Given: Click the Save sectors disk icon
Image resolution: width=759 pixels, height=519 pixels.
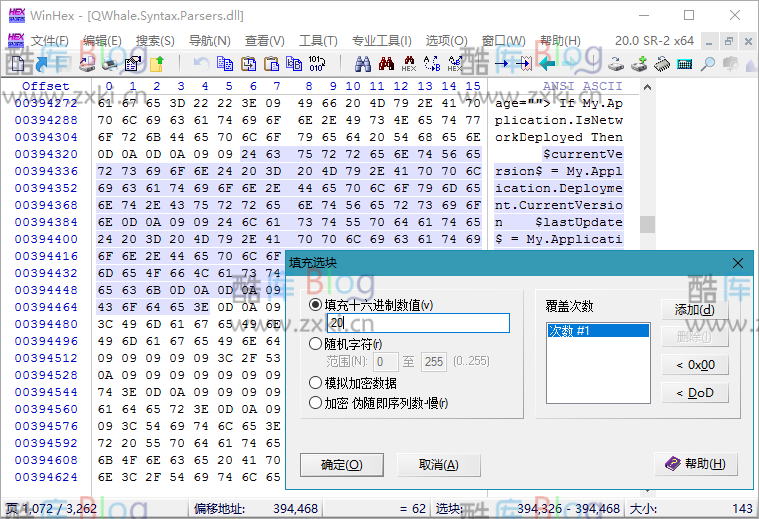Looking at the screenshot, I should click(87, 63).
